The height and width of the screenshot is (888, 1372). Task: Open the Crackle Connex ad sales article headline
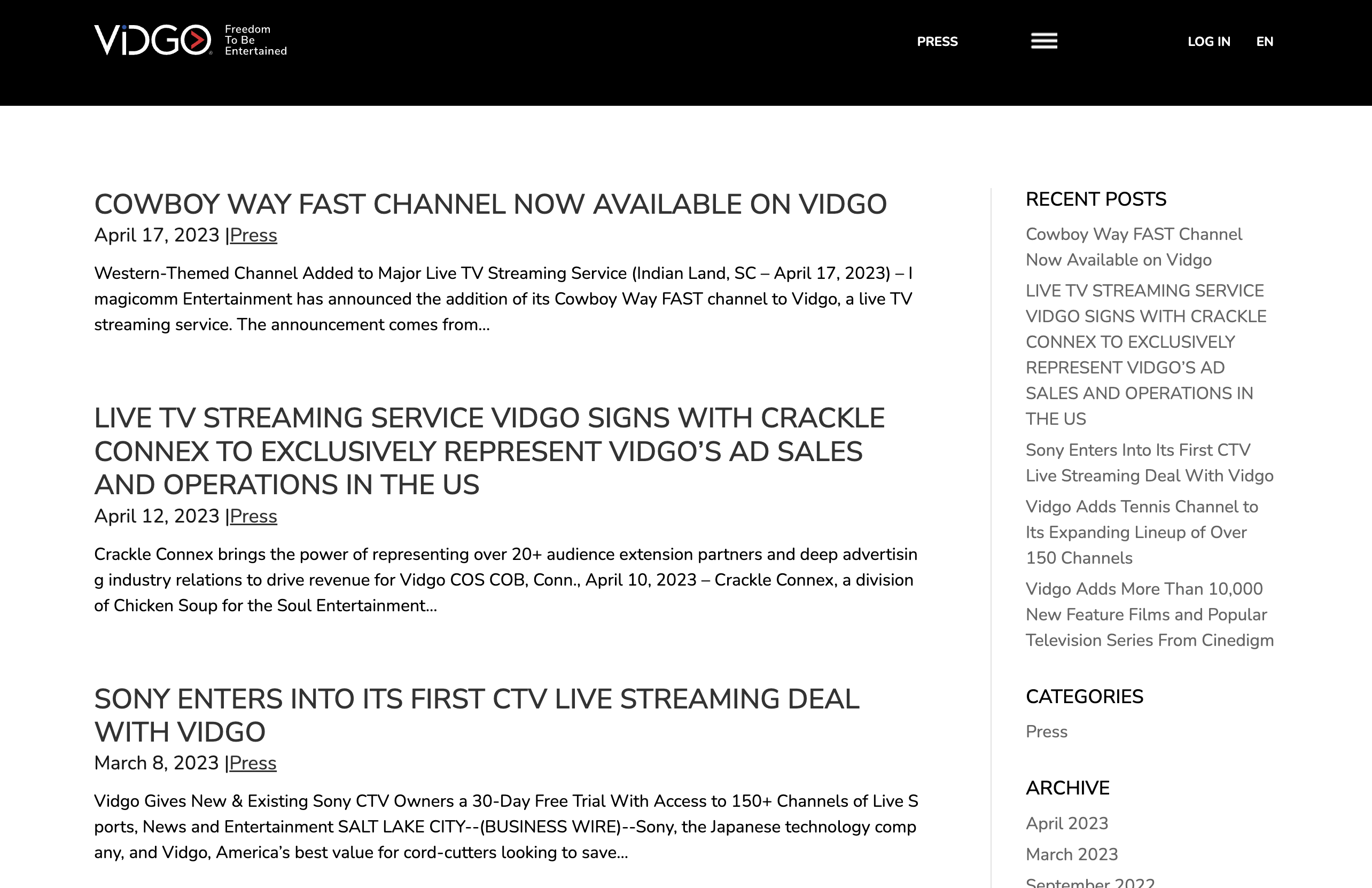point(489,451)
